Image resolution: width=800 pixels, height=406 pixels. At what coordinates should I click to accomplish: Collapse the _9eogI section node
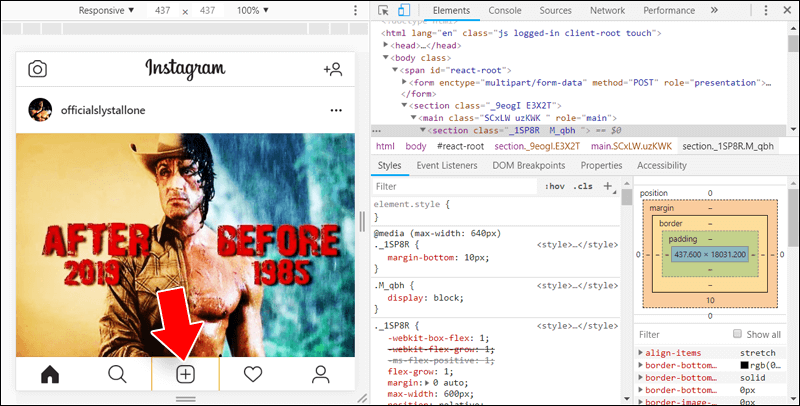[x=404, y=106]
